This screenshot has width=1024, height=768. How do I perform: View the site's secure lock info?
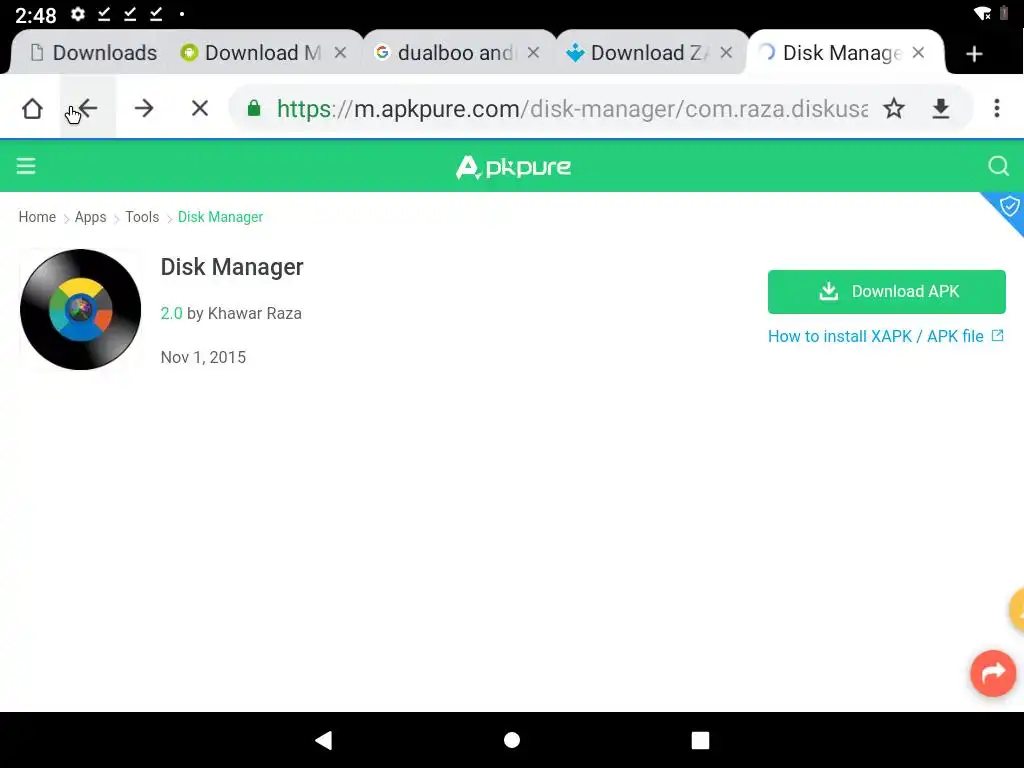point(254,108)
